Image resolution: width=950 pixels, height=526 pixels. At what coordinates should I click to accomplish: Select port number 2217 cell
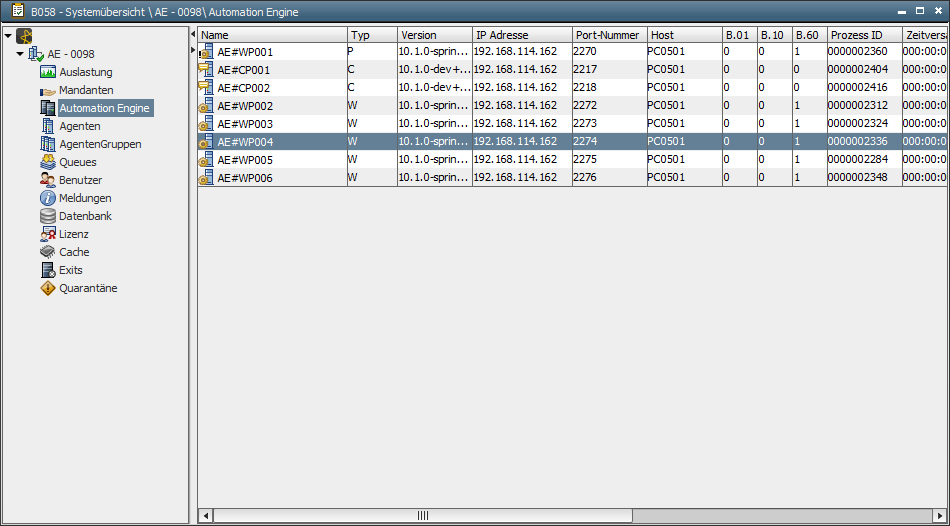(610, 70)
